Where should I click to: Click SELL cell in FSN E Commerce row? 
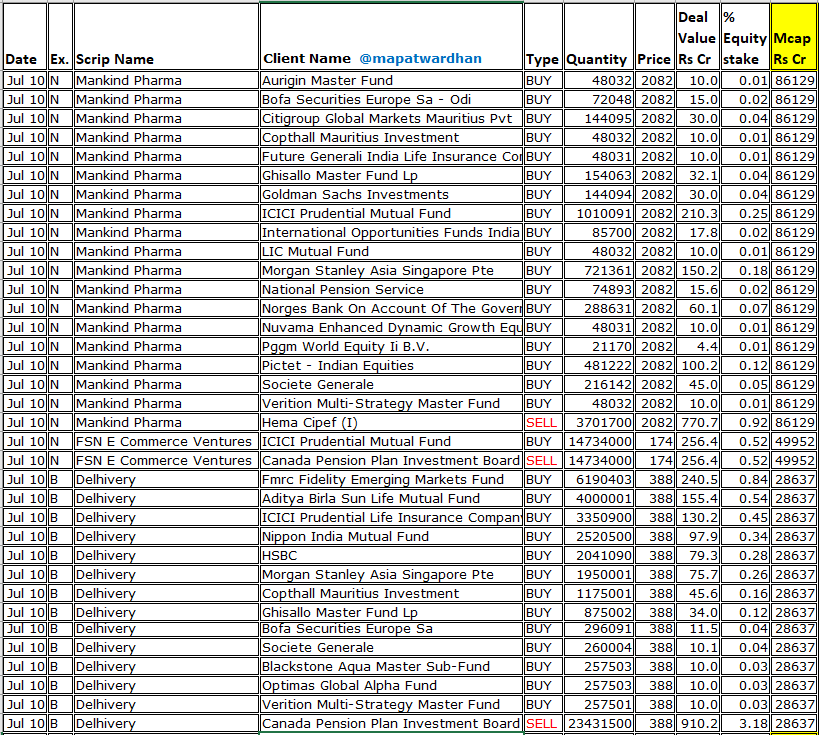[543, 460]
